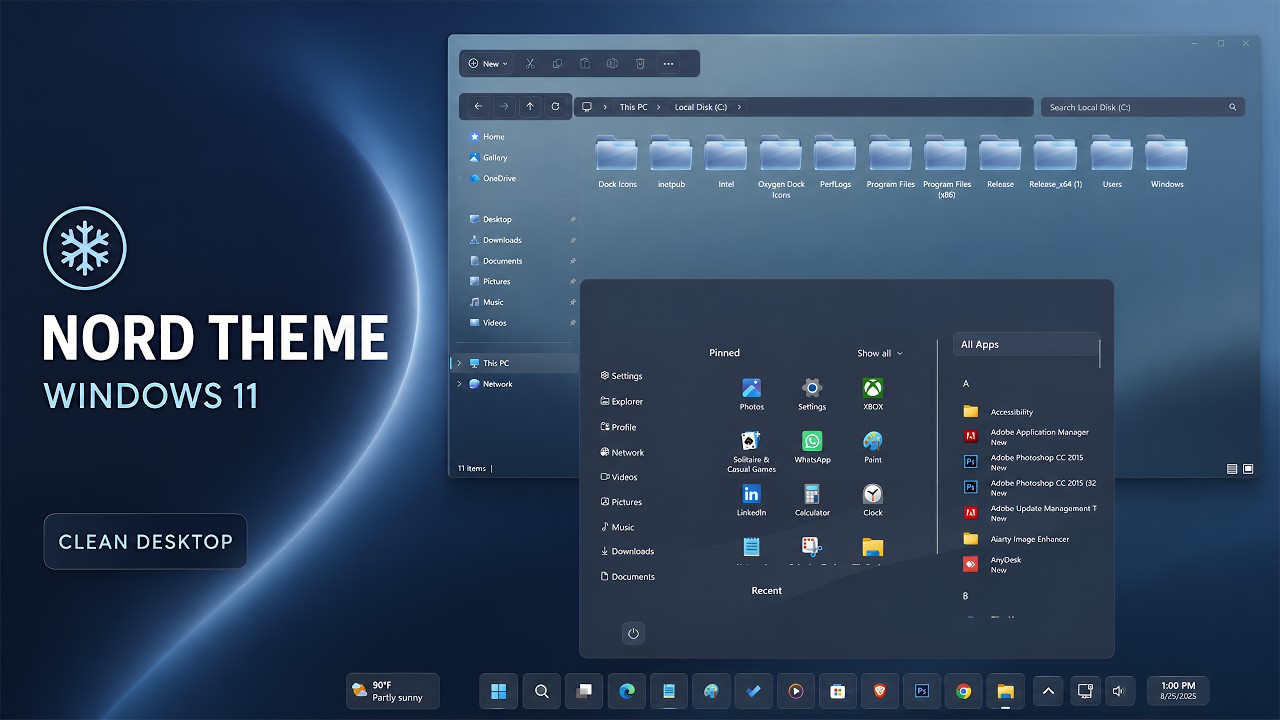Expand This PC node in Explorer sidebar
The height and width of the screenshot is (720, 1280).
coord(459,363)
